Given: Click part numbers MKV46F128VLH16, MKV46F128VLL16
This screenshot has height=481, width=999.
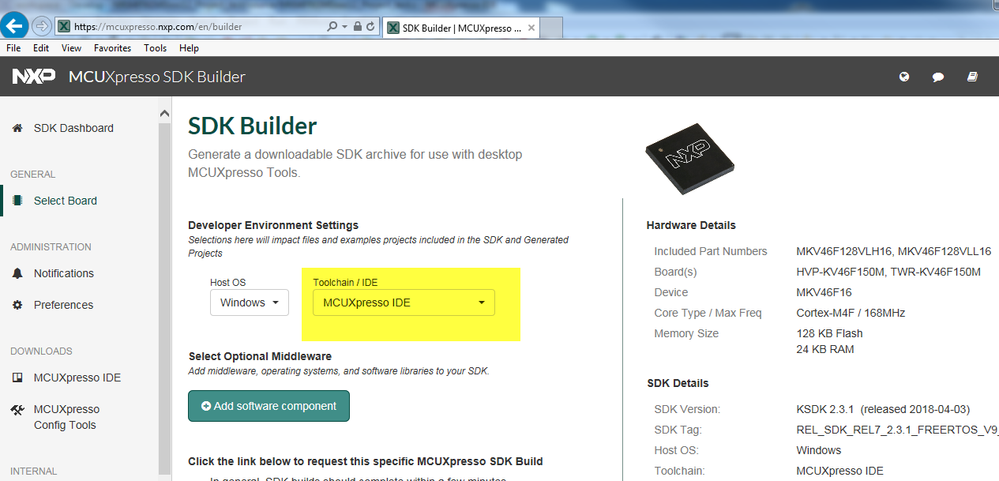Looking at the screenshot, I should click(893, 252).
